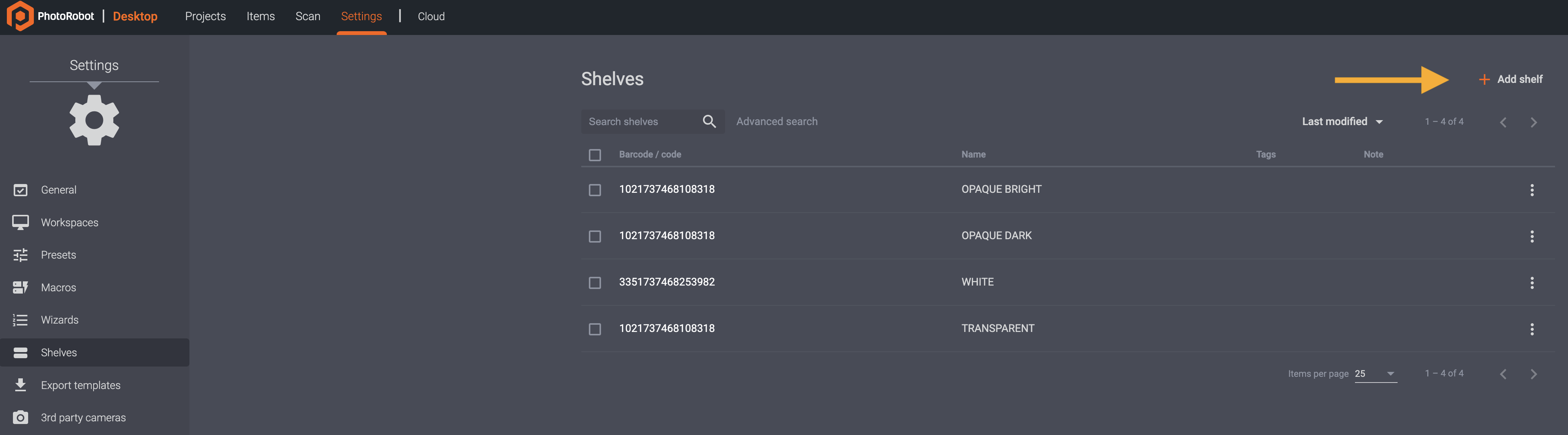Open Presets via its sliders icon
Screen dimensions: 1568x435
(20, 255)
